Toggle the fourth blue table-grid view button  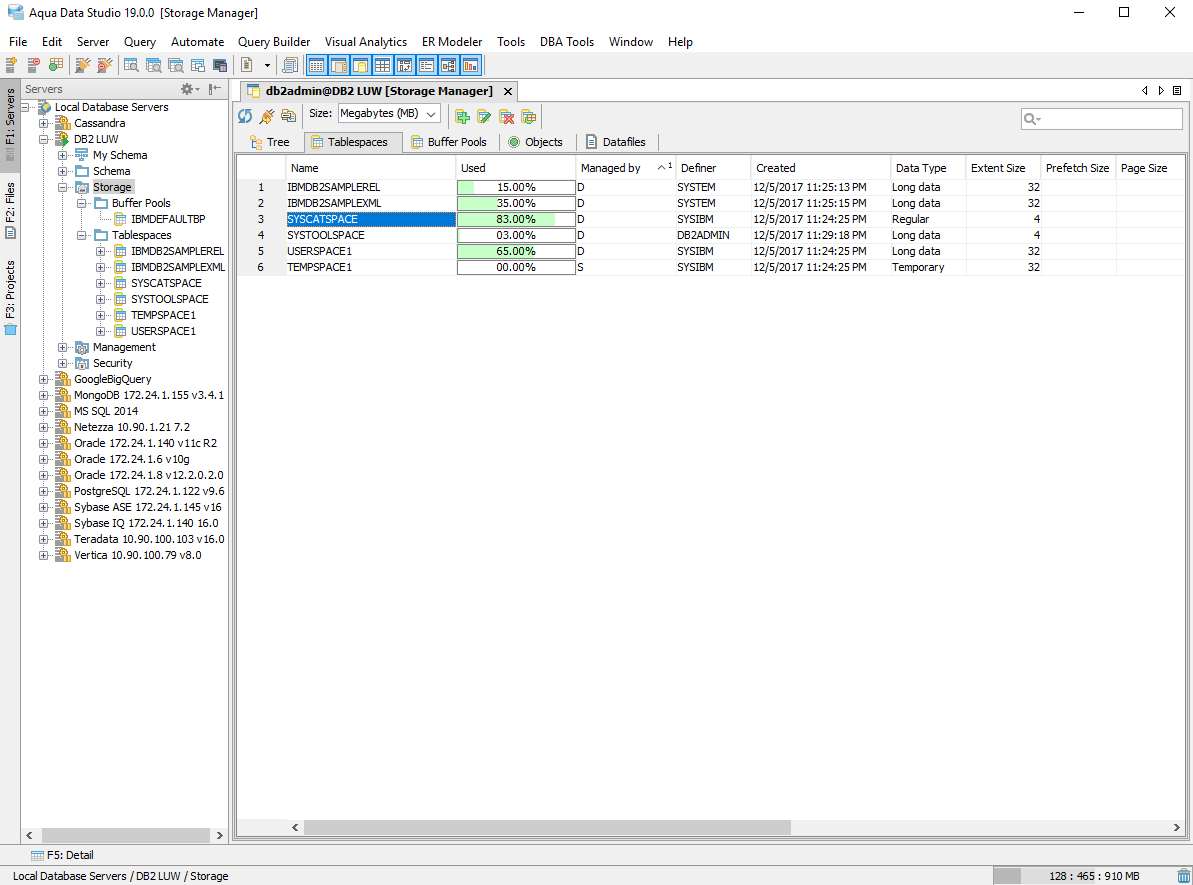click(x=383, y=65)
